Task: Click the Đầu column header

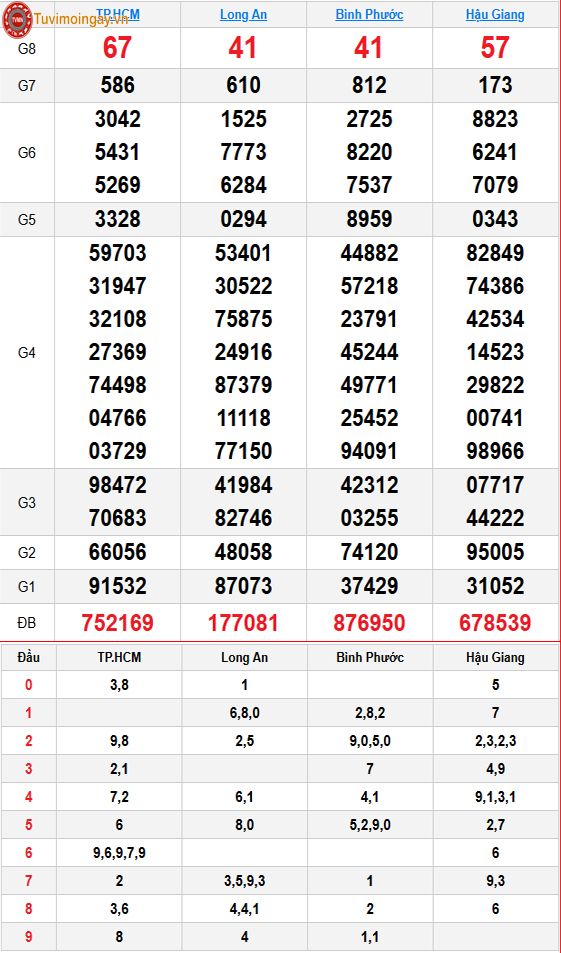Action: 29,657
